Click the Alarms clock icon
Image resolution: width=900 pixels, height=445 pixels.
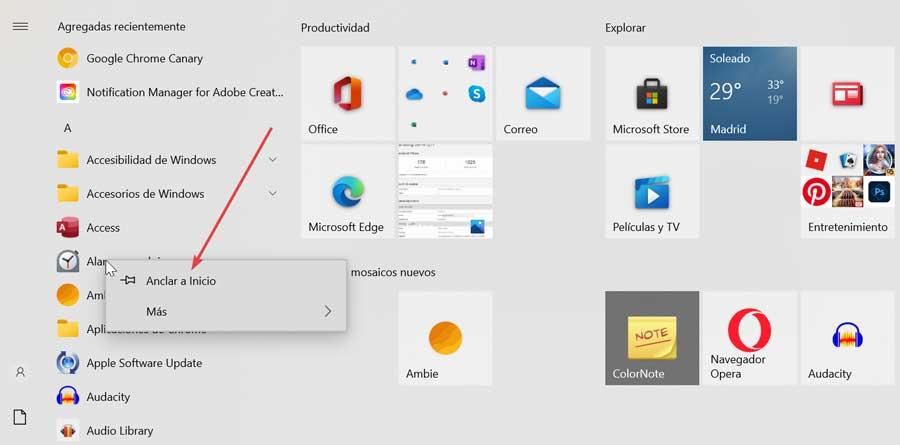coord(68,261)
